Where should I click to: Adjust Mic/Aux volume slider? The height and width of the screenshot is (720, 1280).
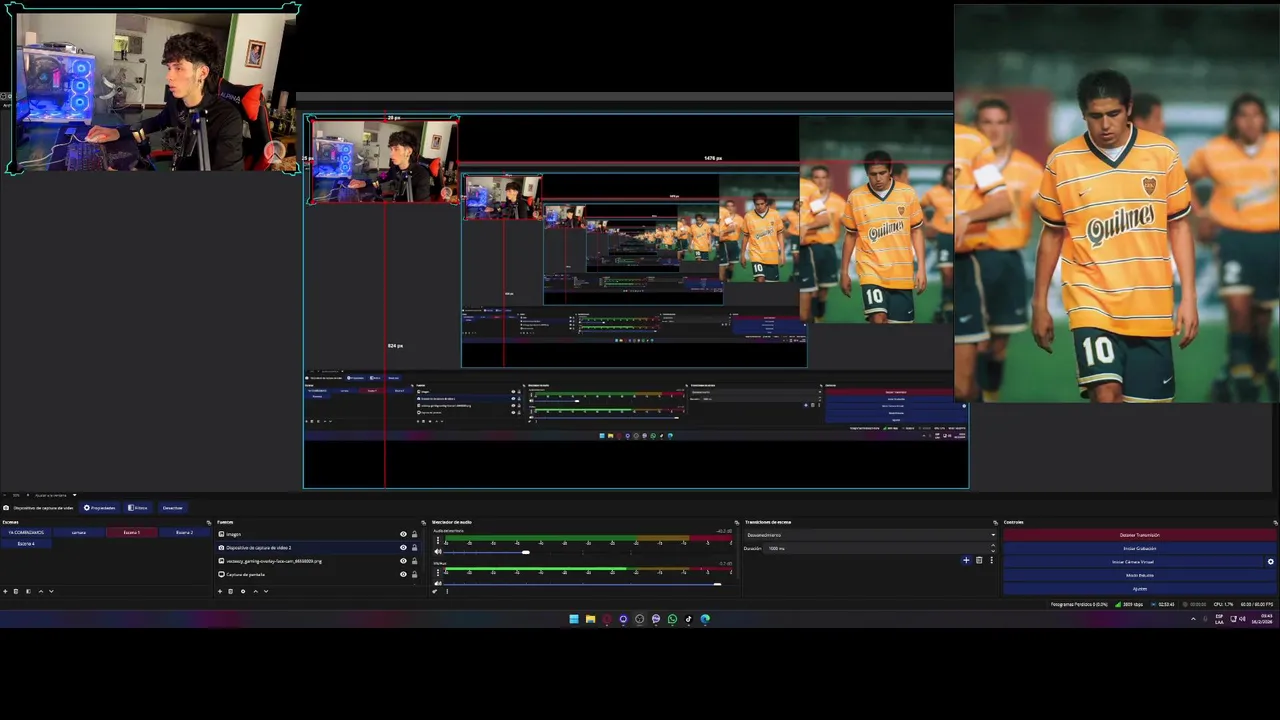pos(717,584)
